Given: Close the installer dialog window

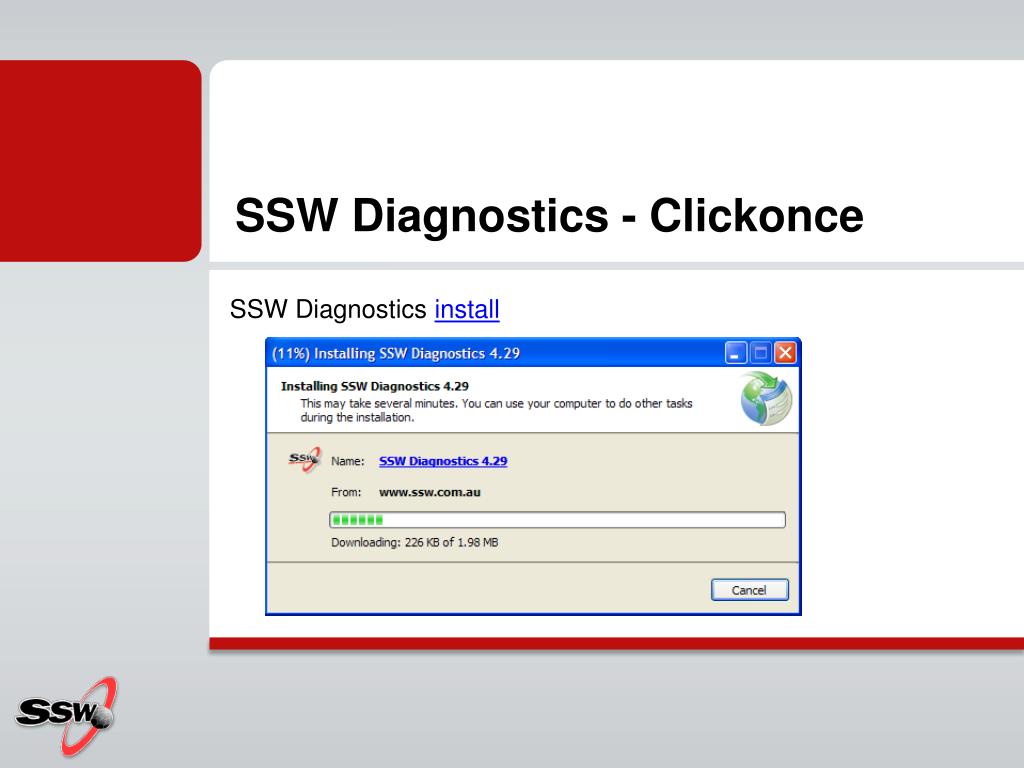Looking at the screenshot, I should [x=785, y=353].
